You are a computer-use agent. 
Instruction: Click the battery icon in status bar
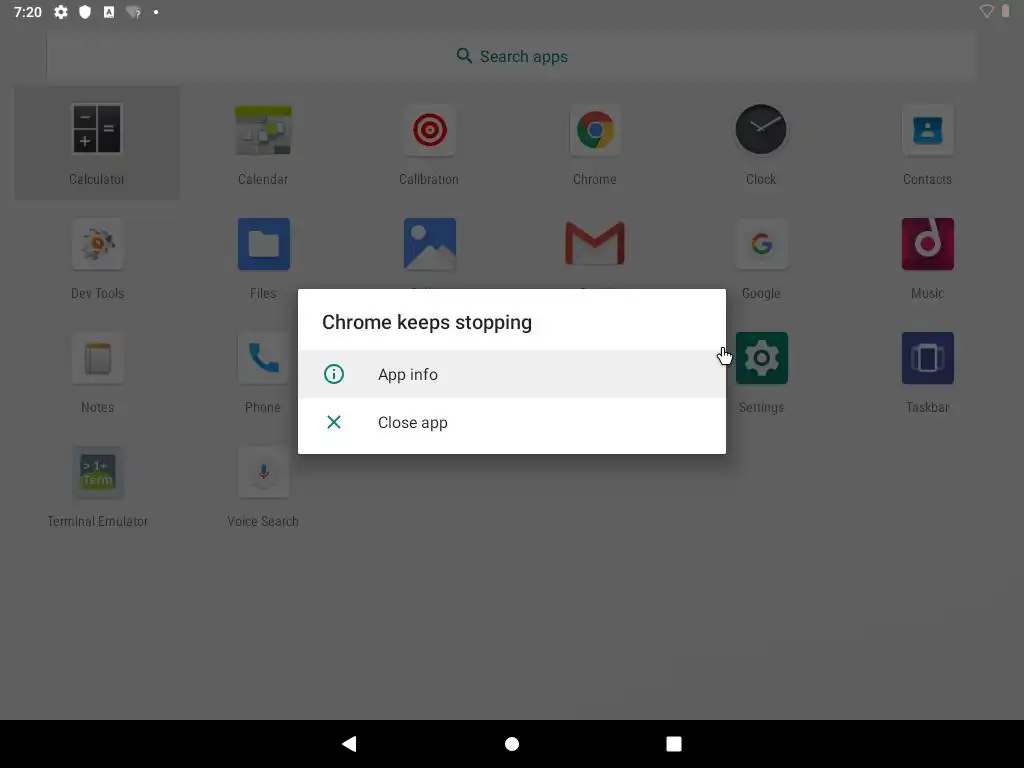[x=1006, y=10]
